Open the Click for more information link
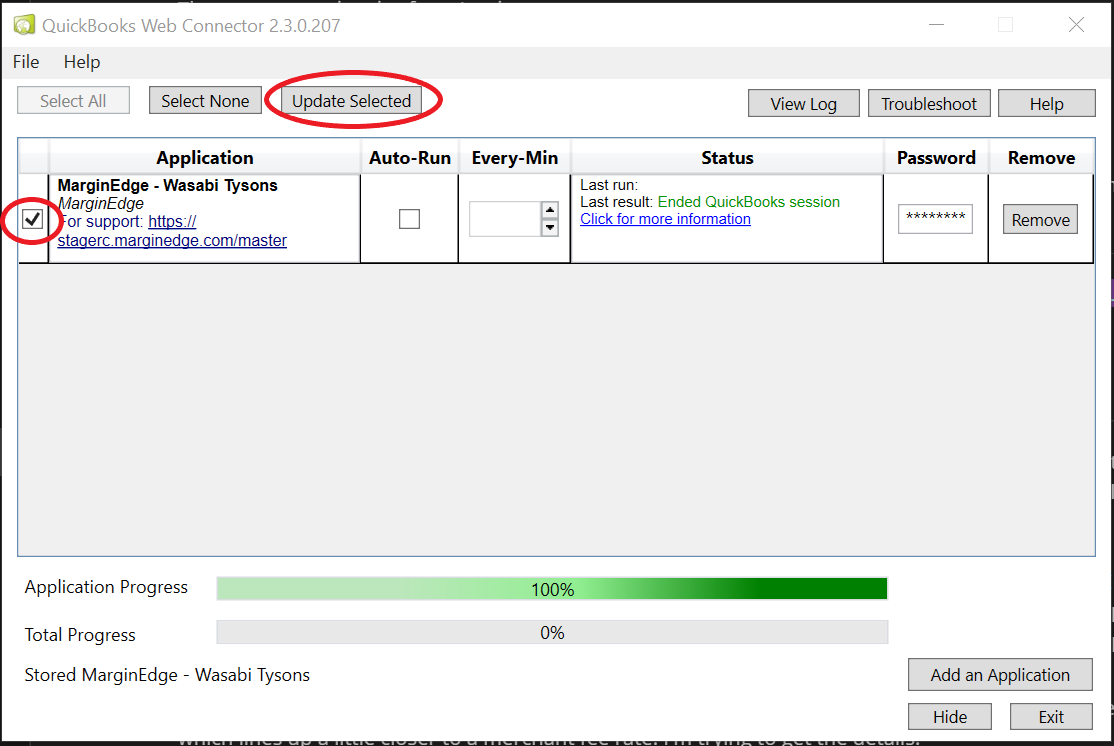The image size is (1114, 746). 665,219
